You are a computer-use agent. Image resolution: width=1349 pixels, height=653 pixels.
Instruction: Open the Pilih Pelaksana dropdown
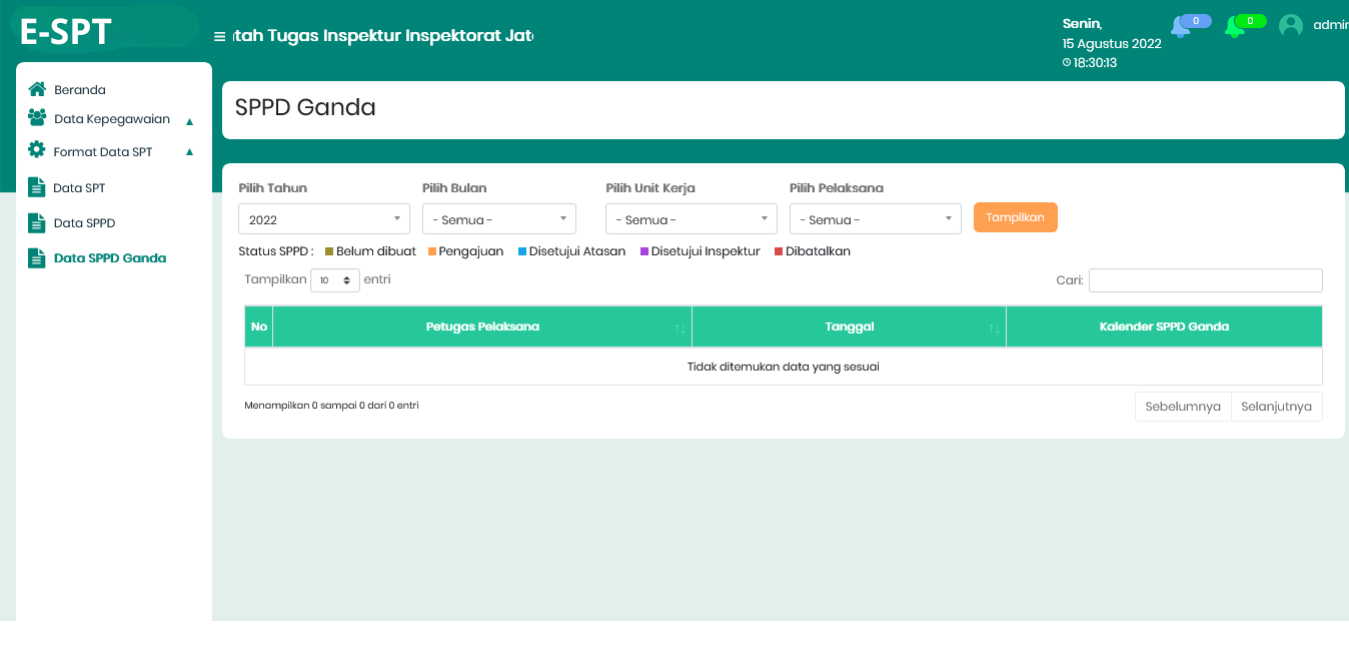point(875,219)
